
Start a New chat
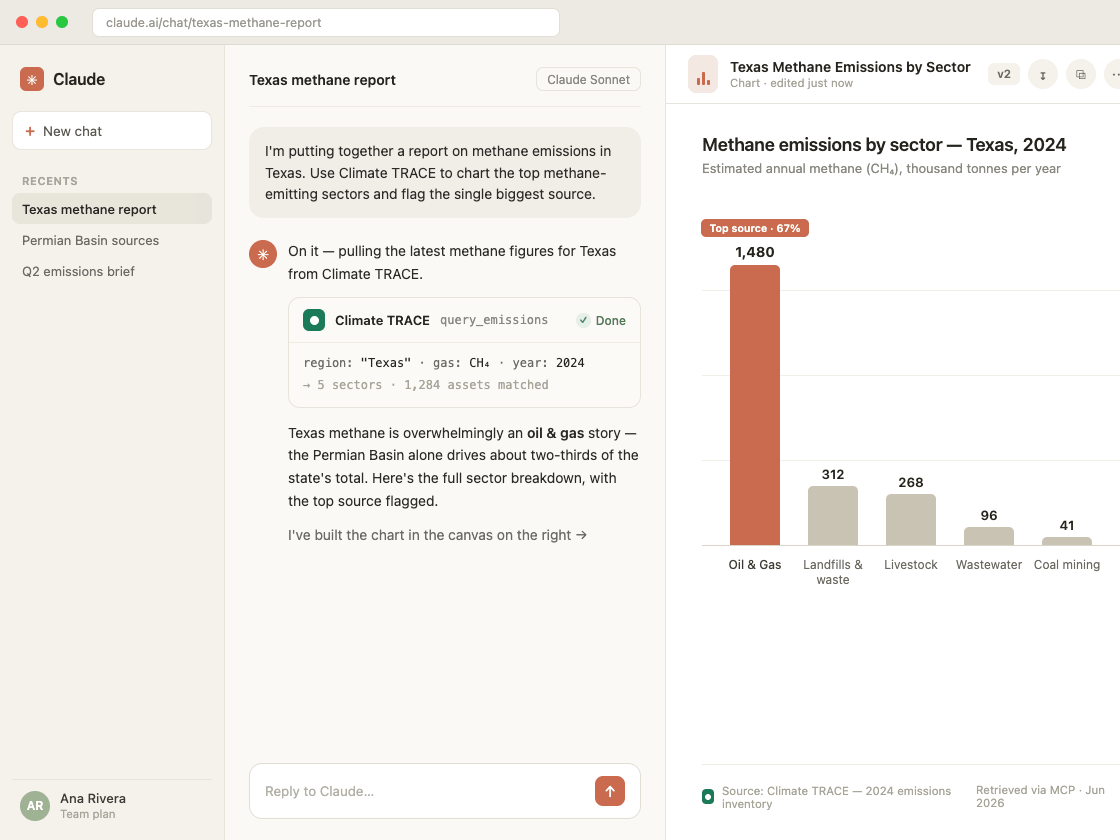pos(111,131)
